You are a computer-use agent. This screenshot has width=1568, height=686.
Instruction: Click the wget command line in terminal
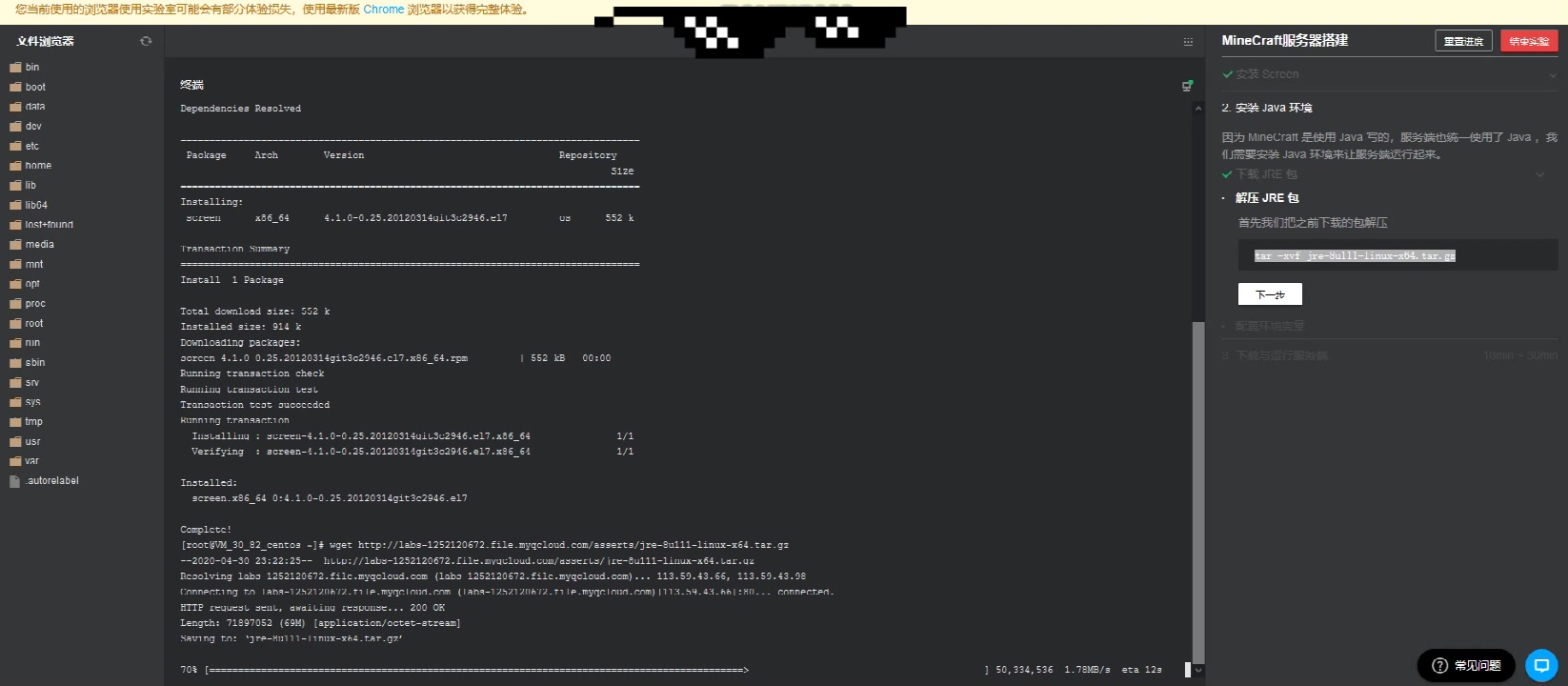click(x=485, y=545)
